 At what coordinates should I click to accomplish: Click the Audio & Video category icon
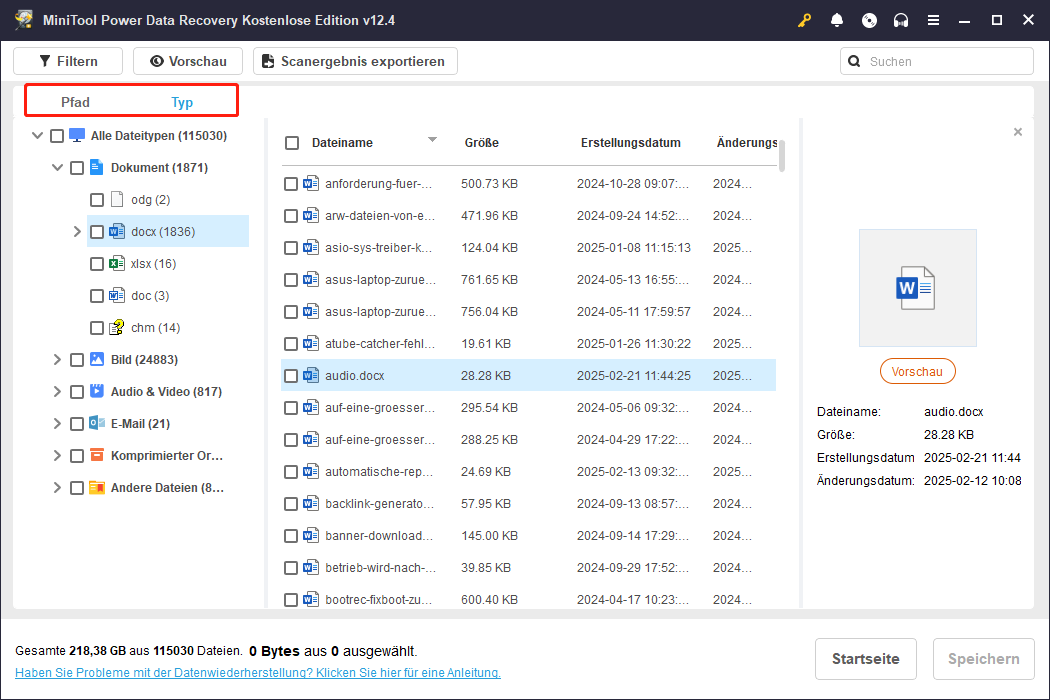coord(97,391)
